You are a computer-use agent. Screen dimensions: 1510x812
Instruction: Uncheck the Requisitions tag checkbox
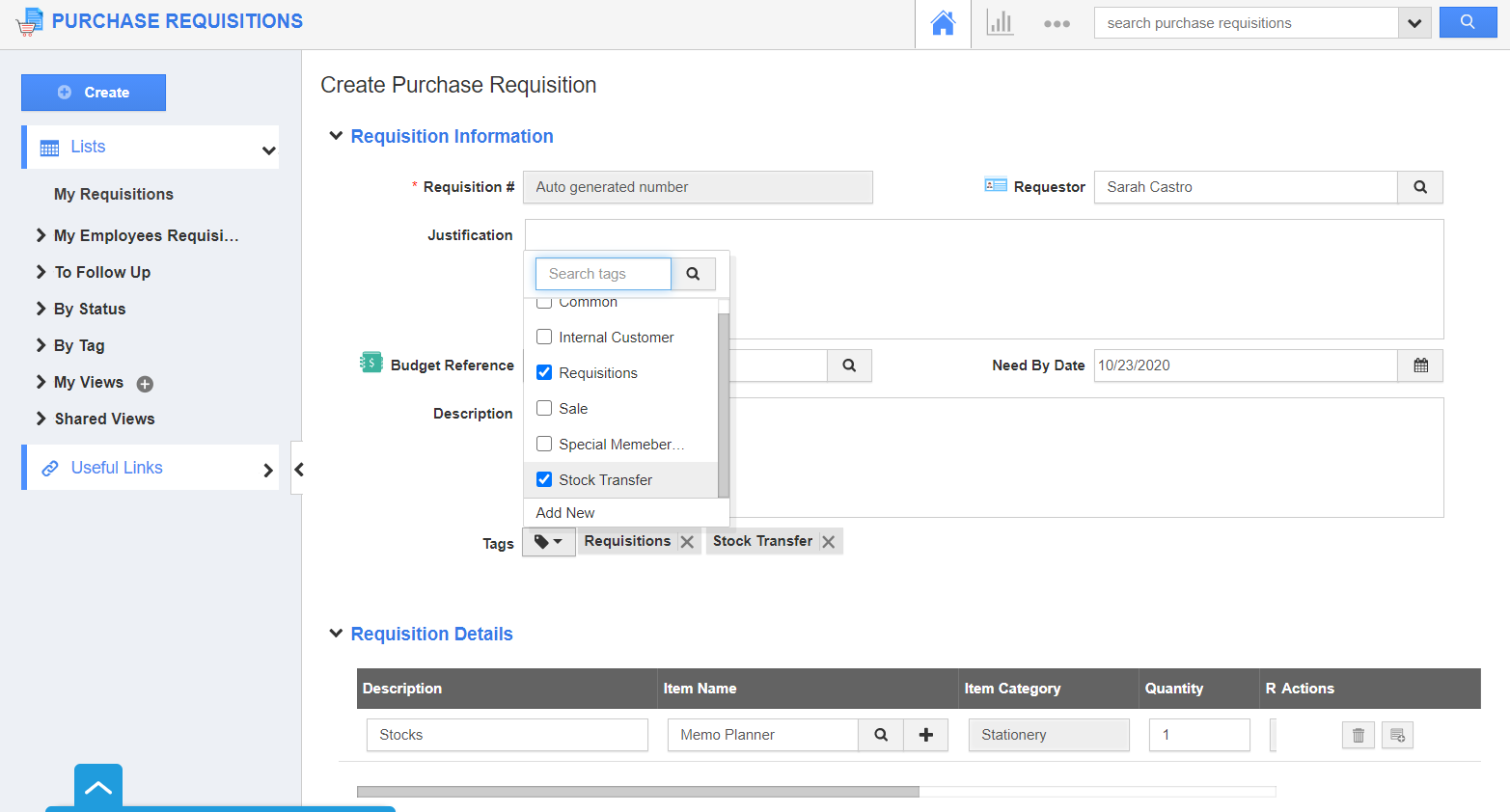[x=544, y=373]
